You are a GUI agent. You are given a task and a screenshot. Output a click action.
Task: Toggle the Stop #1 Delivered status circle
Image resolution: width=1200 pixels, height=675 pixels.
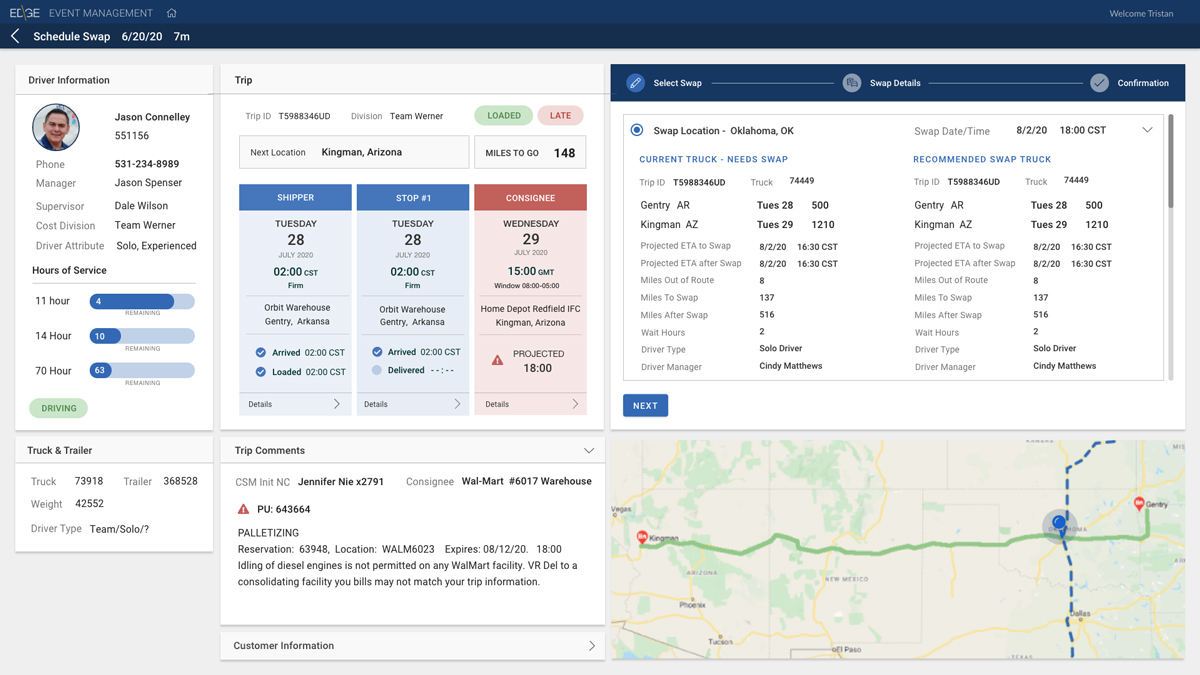click(377, 370)
